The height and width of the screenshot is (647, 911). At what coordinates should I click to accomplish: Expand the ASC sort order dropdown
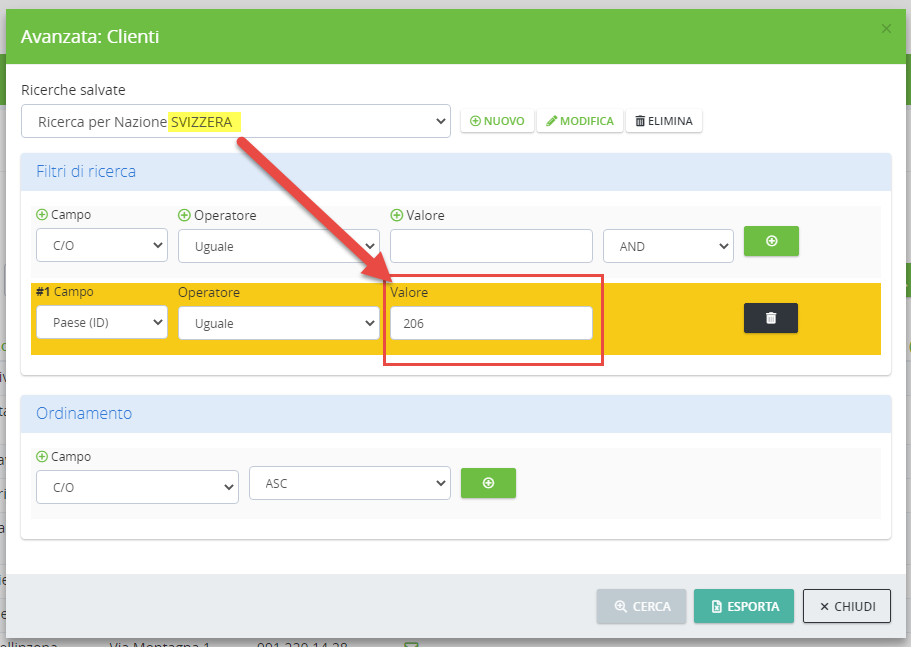[x=350, y=484]
